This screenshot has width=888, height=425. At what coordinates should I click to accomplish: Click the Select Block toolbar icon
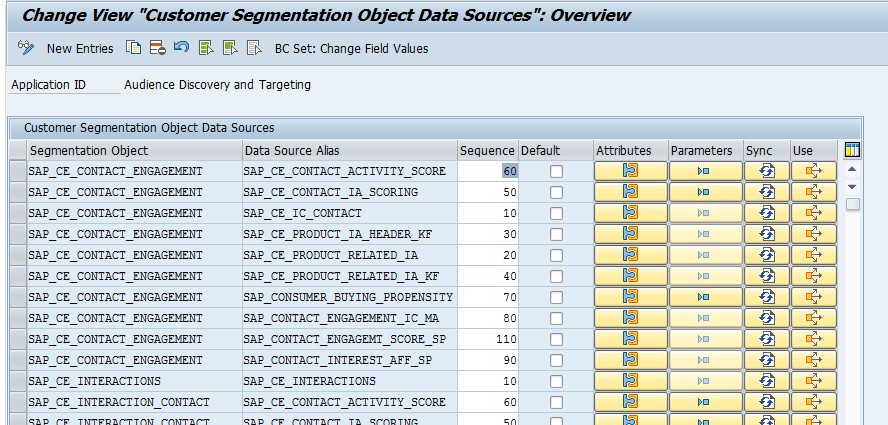click(230, 48)
